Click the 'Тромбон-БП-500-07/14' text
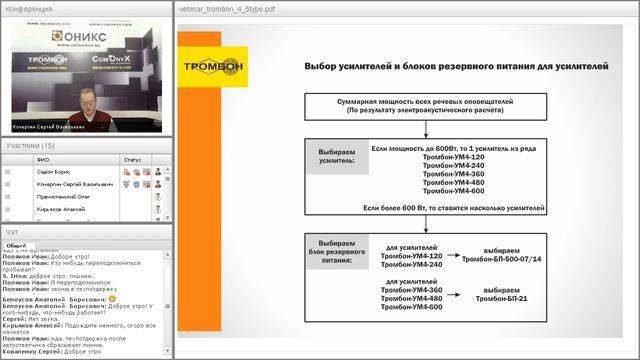This screenshot has width=640, height=360. tap(502, 259)
